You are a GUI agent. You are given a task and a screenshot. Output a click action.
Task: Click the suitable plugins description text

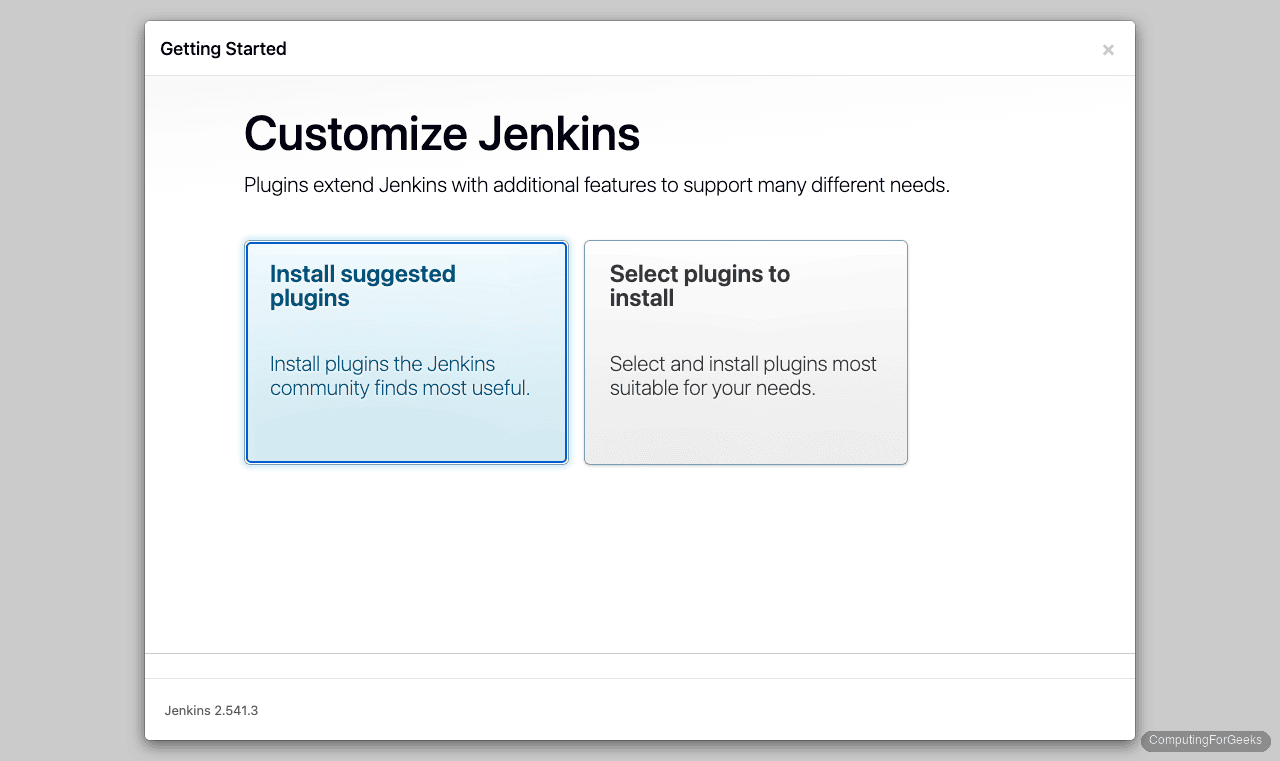coord(744,375)
